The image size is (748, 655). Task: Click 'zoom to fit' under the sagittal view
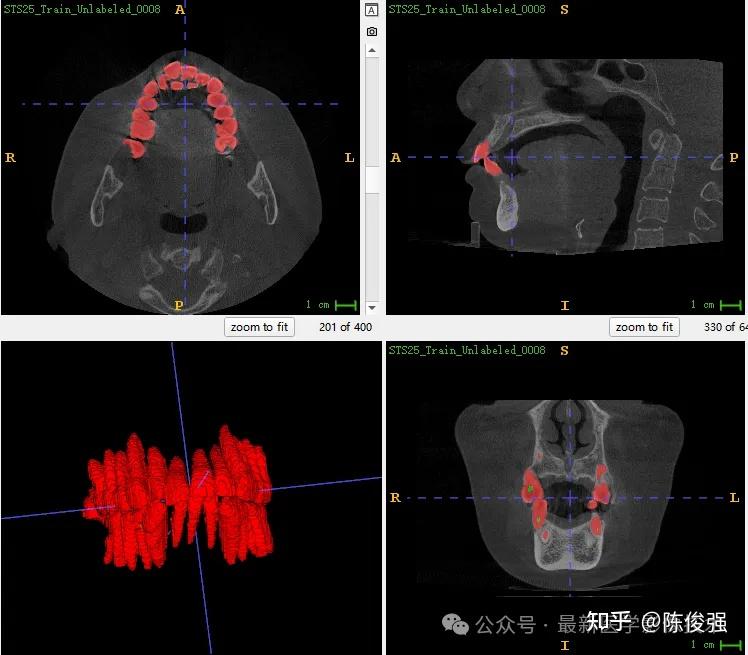pyautogui.click(x=644, y=327)
